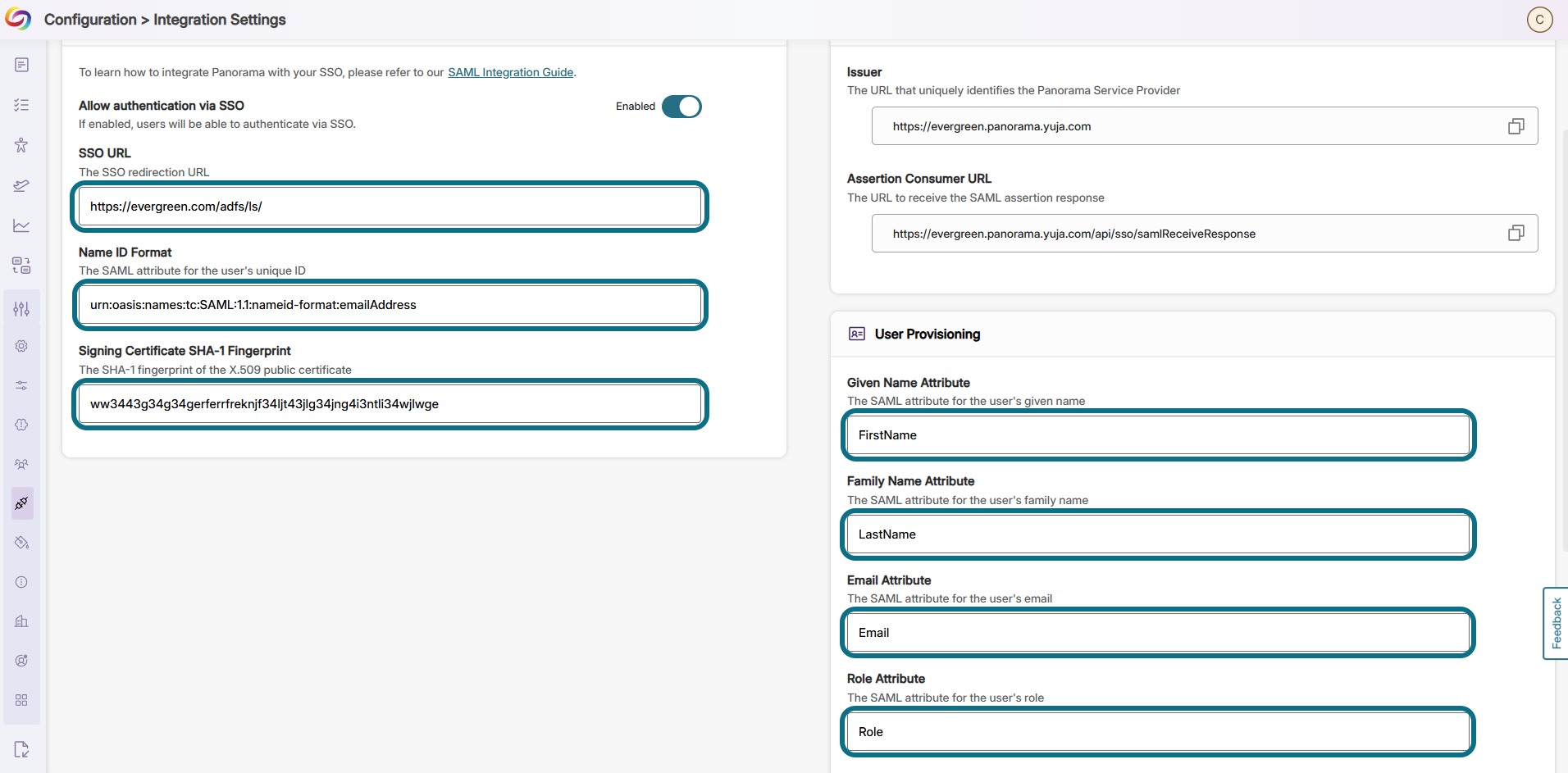The width and height of the screenshot is (1568, 773).
Task: Click the Issuer URL read-only field
Action: pos(1205,126)
